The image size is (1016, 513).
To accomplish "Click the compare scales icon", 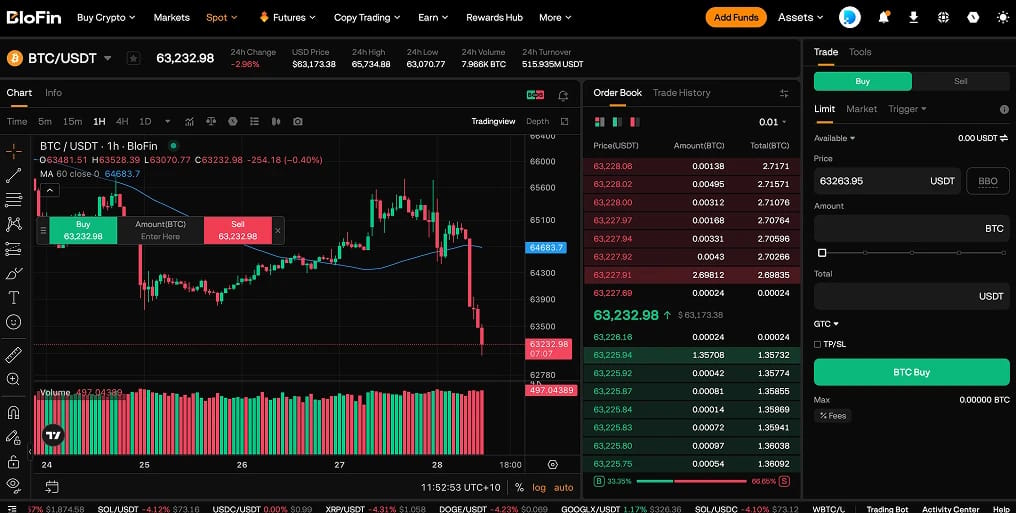I will coord(211,122).
